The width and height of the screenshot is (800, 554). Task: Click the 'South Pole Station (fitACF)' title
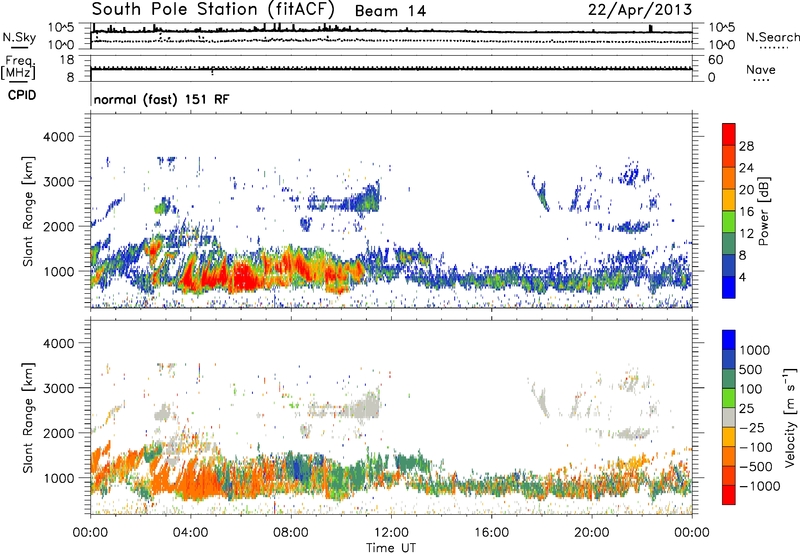[213, 9]
